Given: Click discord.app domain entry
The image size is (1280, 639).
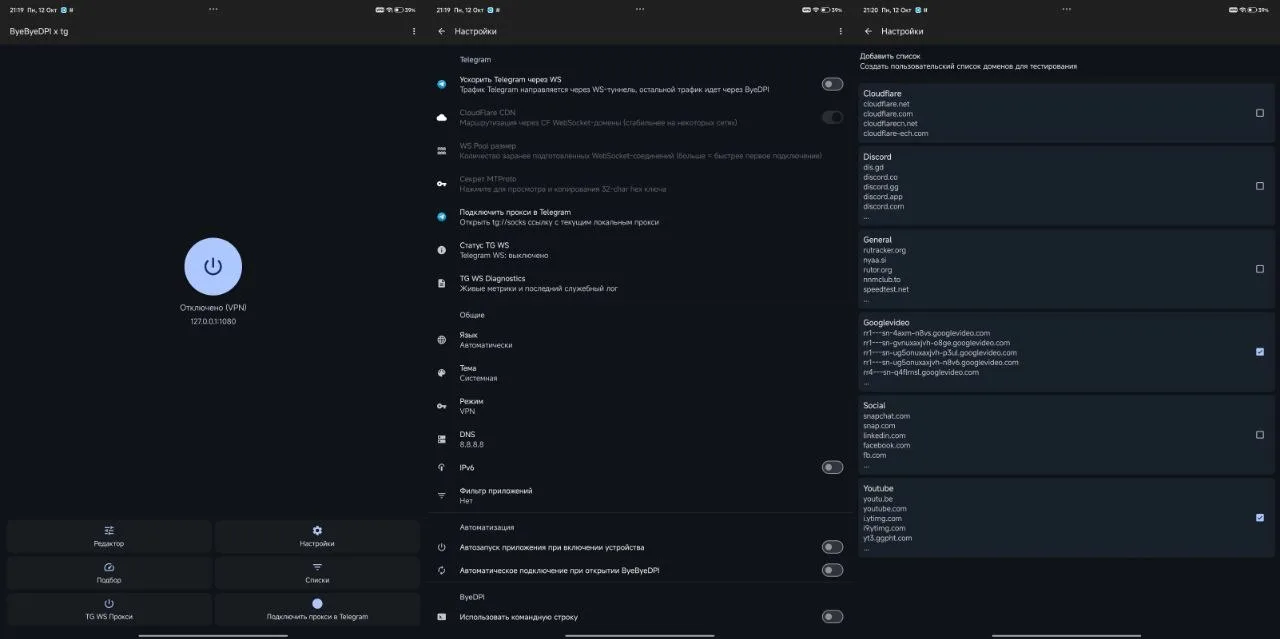Looking at the screenshot, I should [883, 197].
